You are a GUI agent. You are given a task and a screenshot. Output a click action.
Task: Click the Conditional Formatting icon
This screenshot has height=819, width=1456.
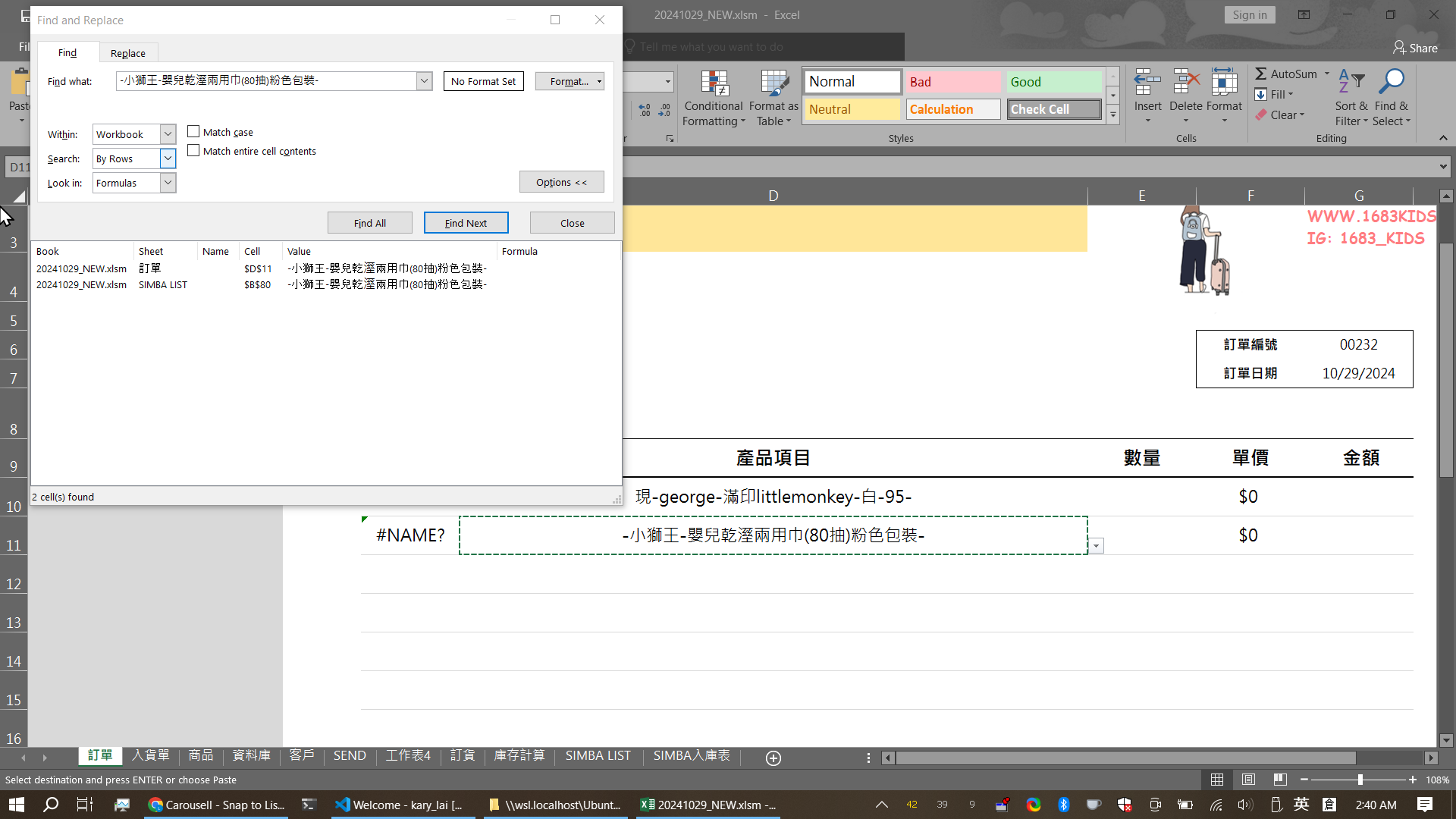tap(714, 83)
